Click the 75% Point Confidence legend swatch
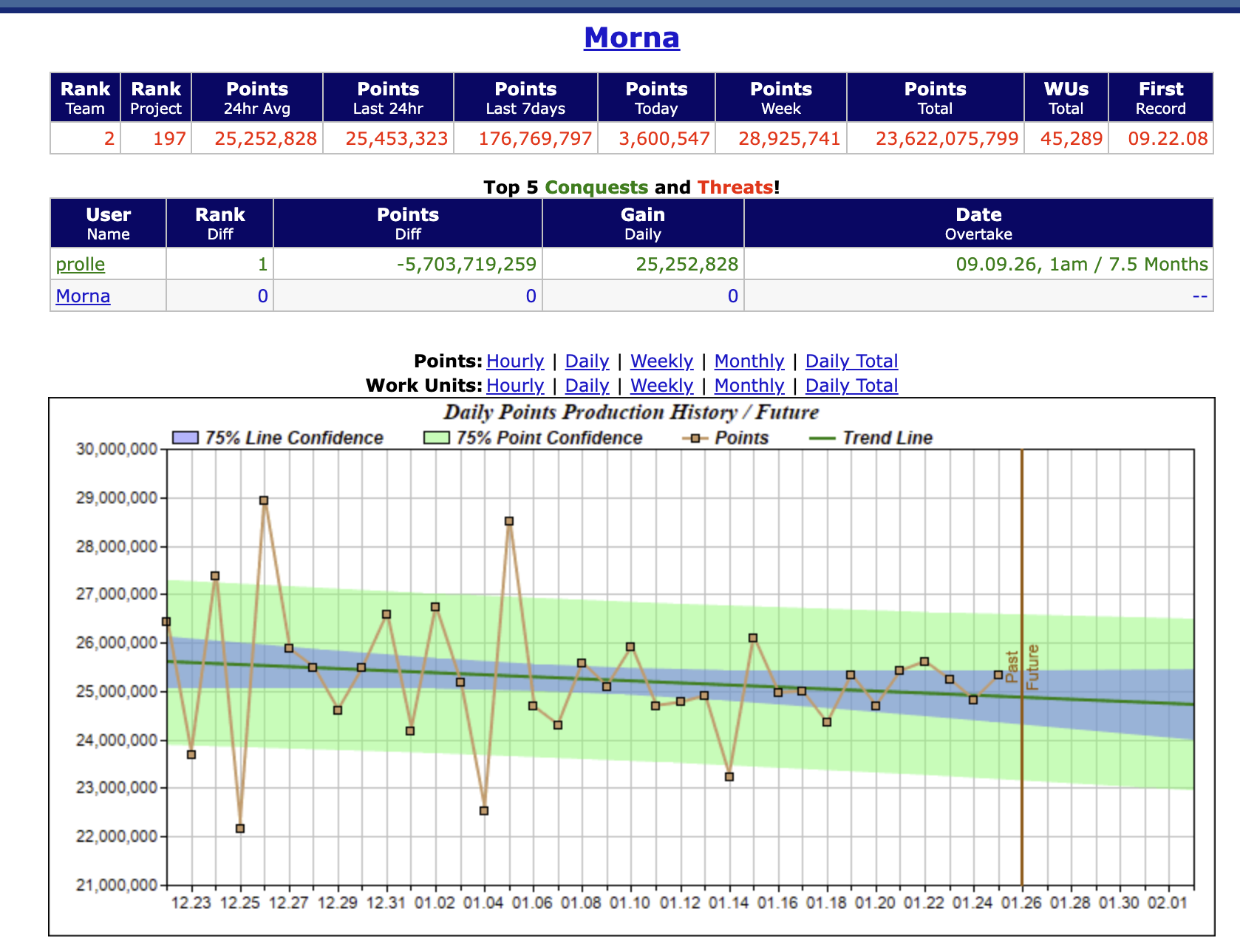 click(x=437, y=438)
